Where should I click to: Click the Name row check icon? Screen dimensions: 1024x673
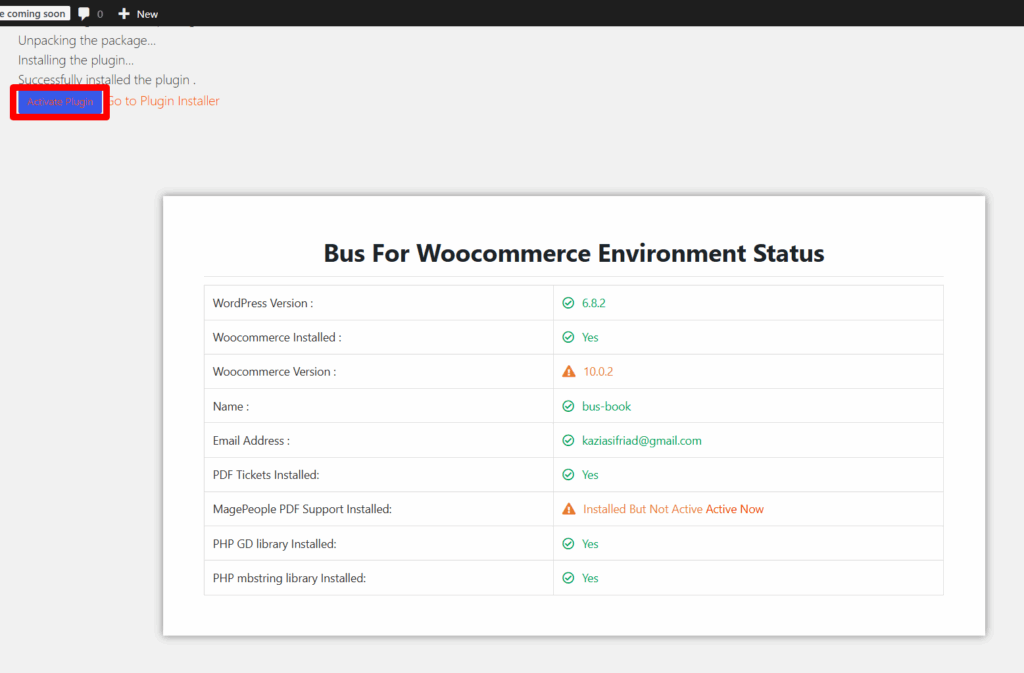[568, 406]
